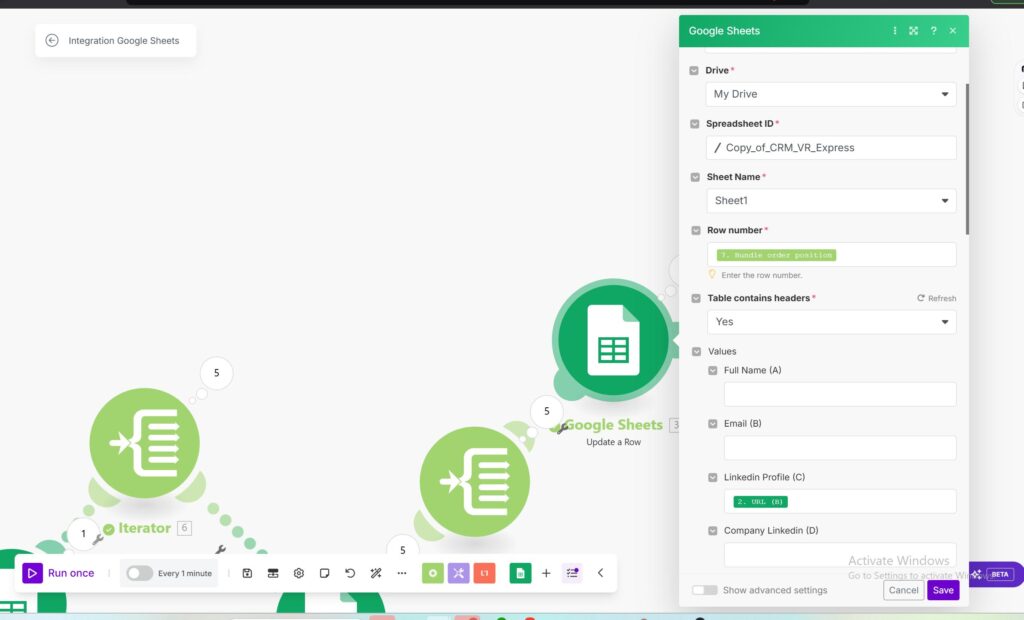This screenshot has height=620, width=1024.
Task: Toggle the Email (B) collapse checkbox
Action: pyautogui.click(x=712, y=424)
